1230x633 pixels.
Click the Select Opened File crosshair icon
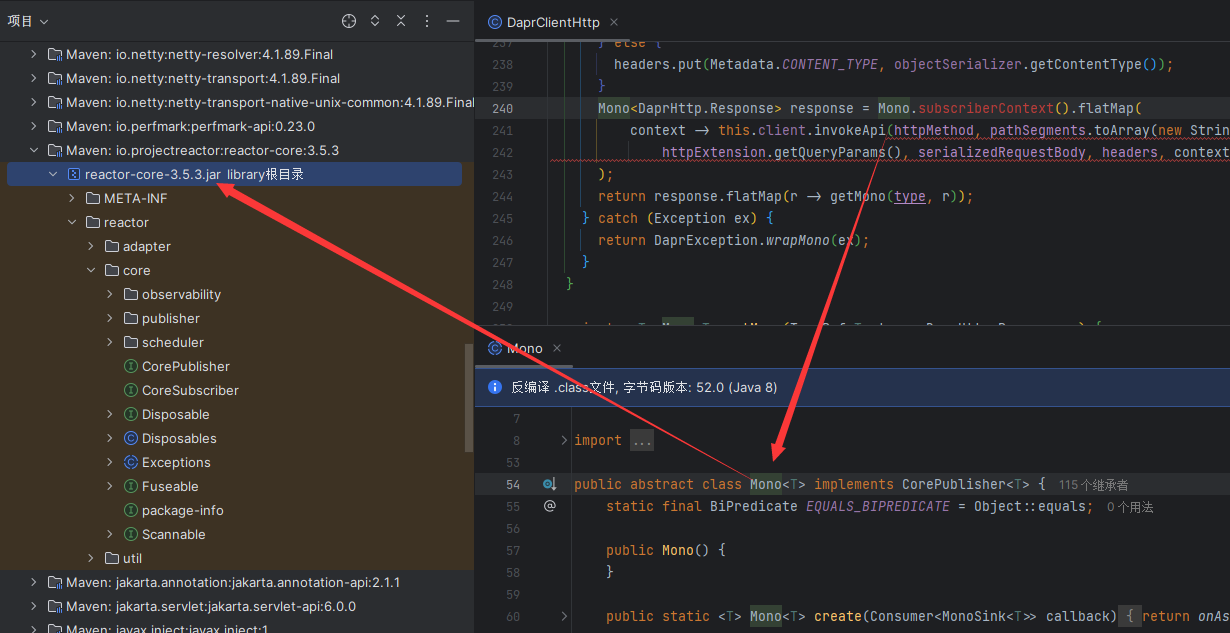coord(348,20)
